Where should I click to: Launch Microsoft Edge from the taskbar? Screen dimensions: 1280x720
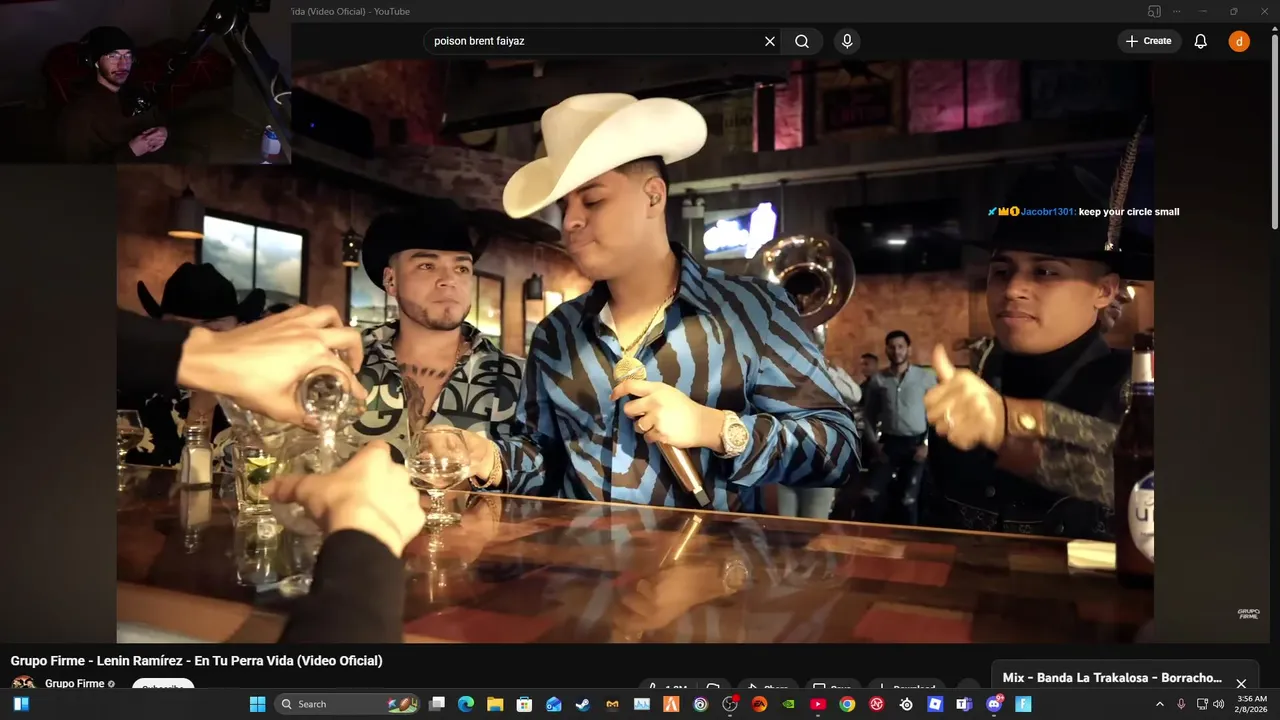[466, 704]
